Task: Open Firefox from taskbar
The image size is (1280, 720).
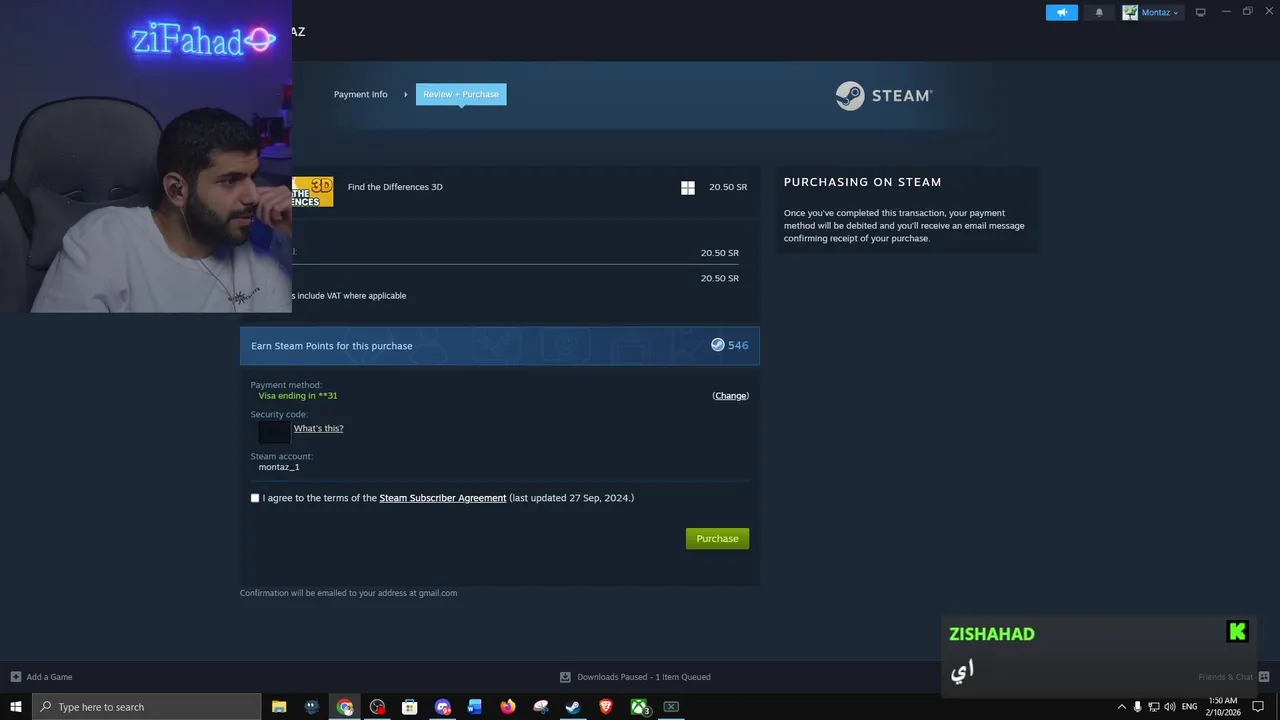Action: click(508, 707)
